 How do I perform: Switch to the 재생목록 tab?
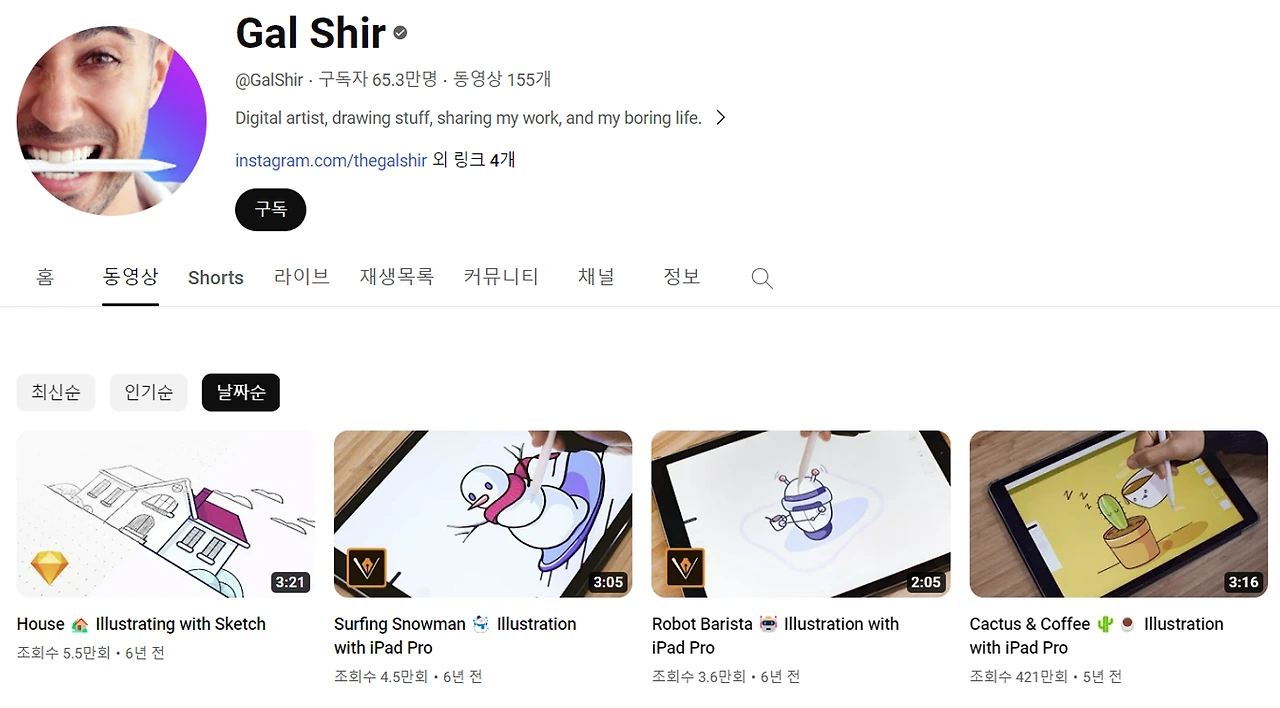tap(397, 277)
